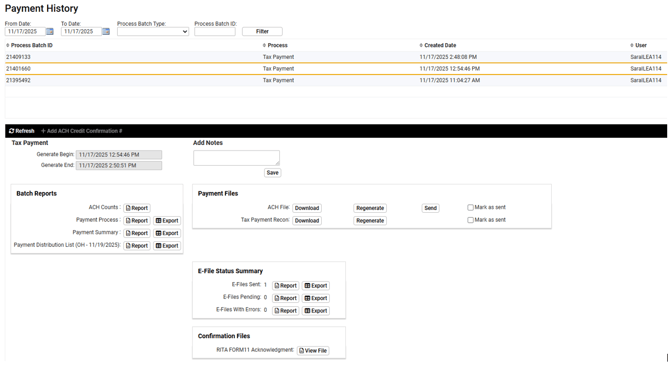Export the Payment Process data

coord(167,221)
